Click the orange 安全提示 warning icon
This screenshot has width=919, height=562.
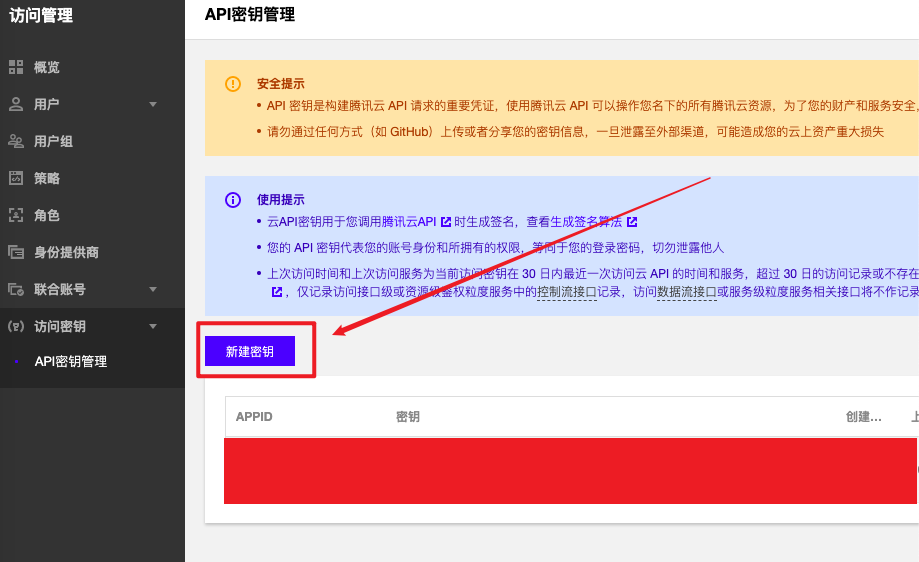(233, 85)
